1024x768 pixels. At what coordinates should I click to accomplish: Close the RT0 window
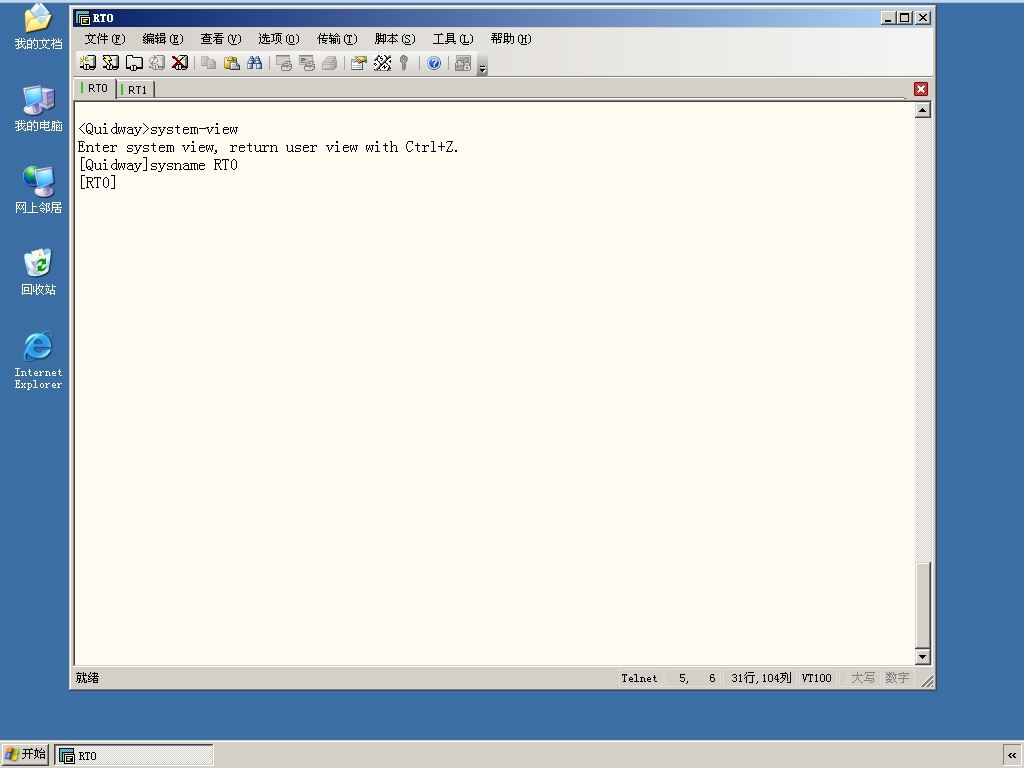(923, 18)
